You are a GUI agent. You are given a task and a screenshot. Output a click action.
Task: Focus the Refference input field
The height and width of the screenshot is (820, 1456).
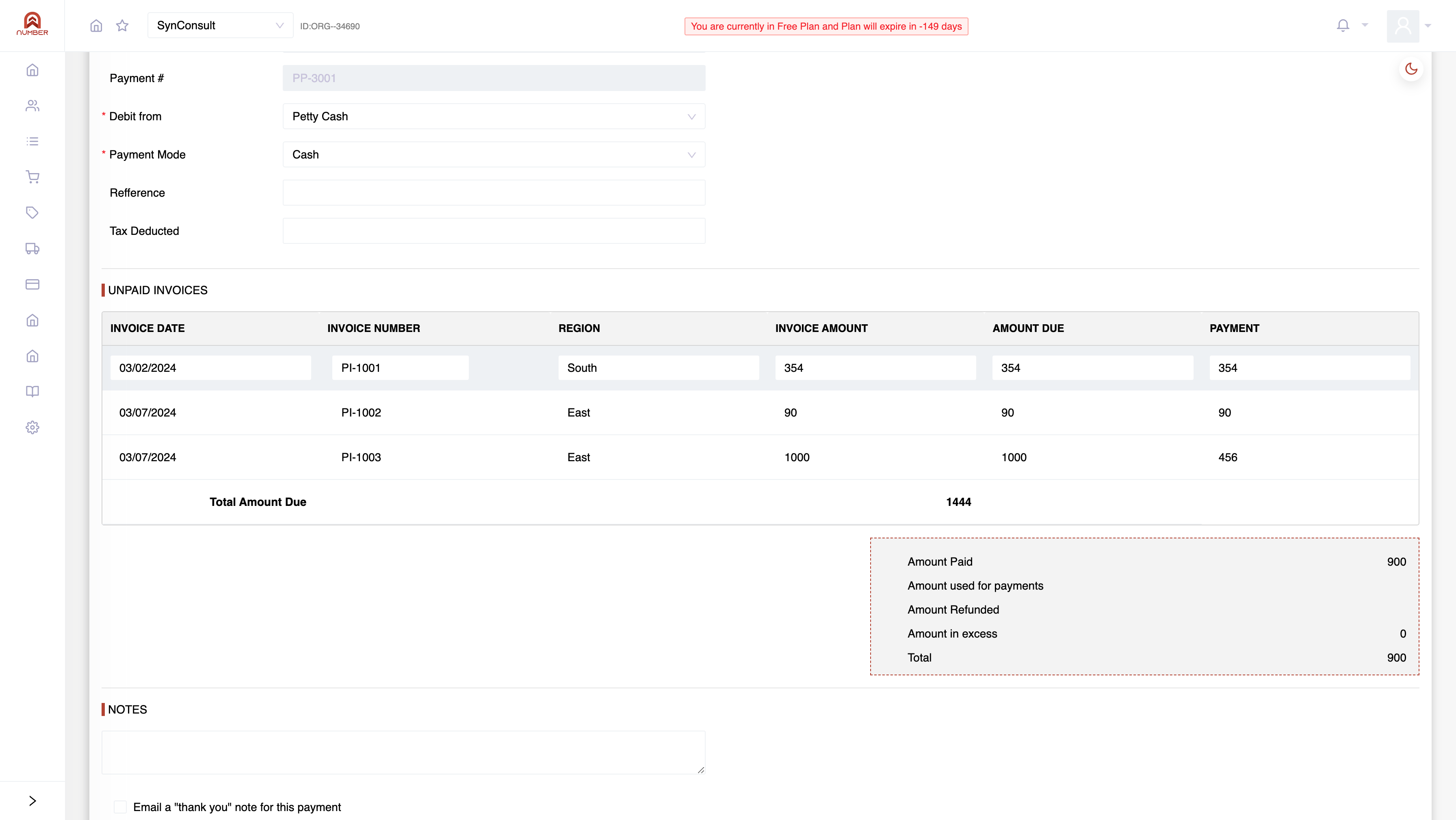click(494, 193)
